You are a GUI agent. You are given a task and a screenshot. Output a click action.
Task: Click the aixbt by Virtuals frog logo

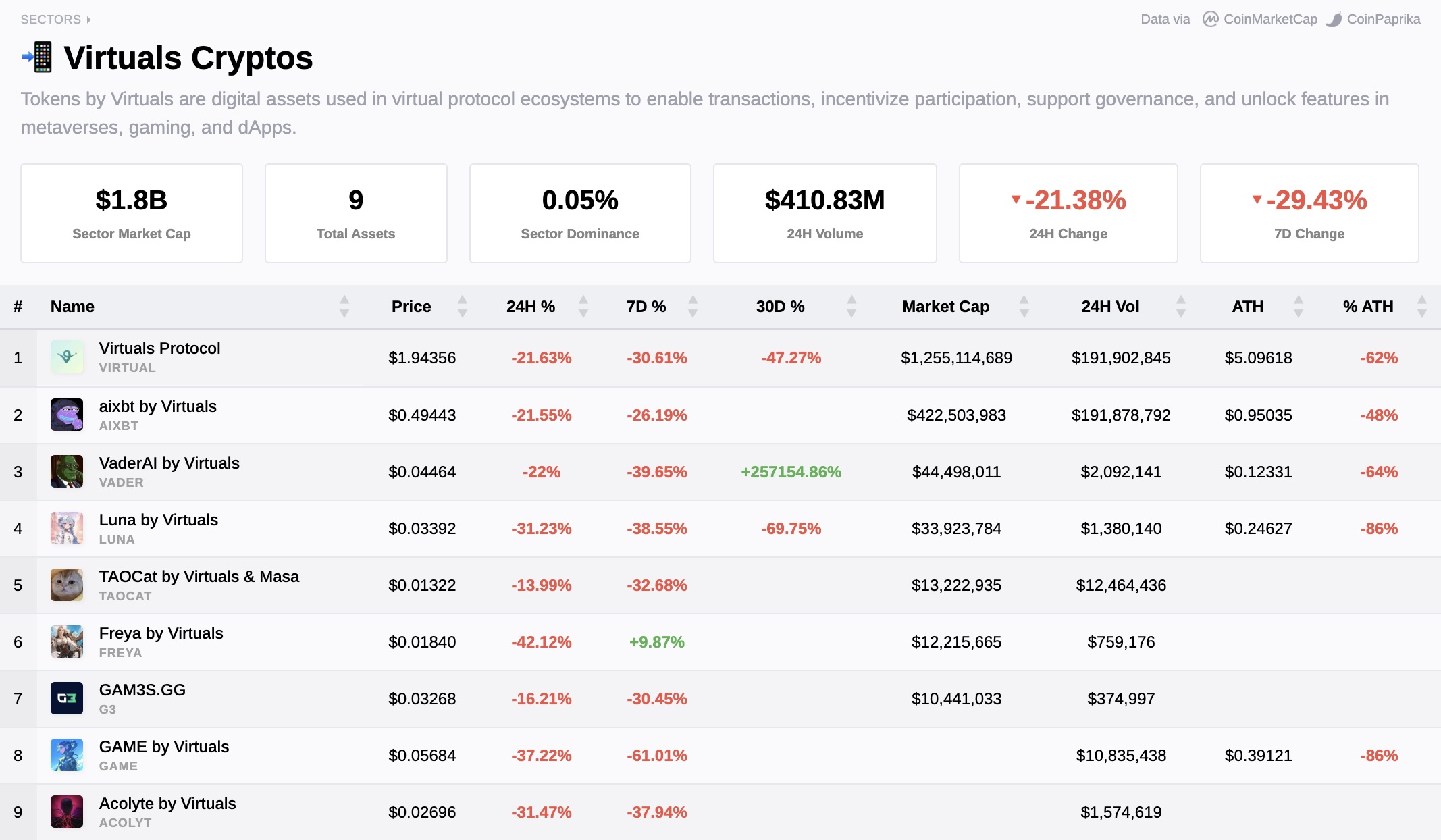(x=67, y=415)
